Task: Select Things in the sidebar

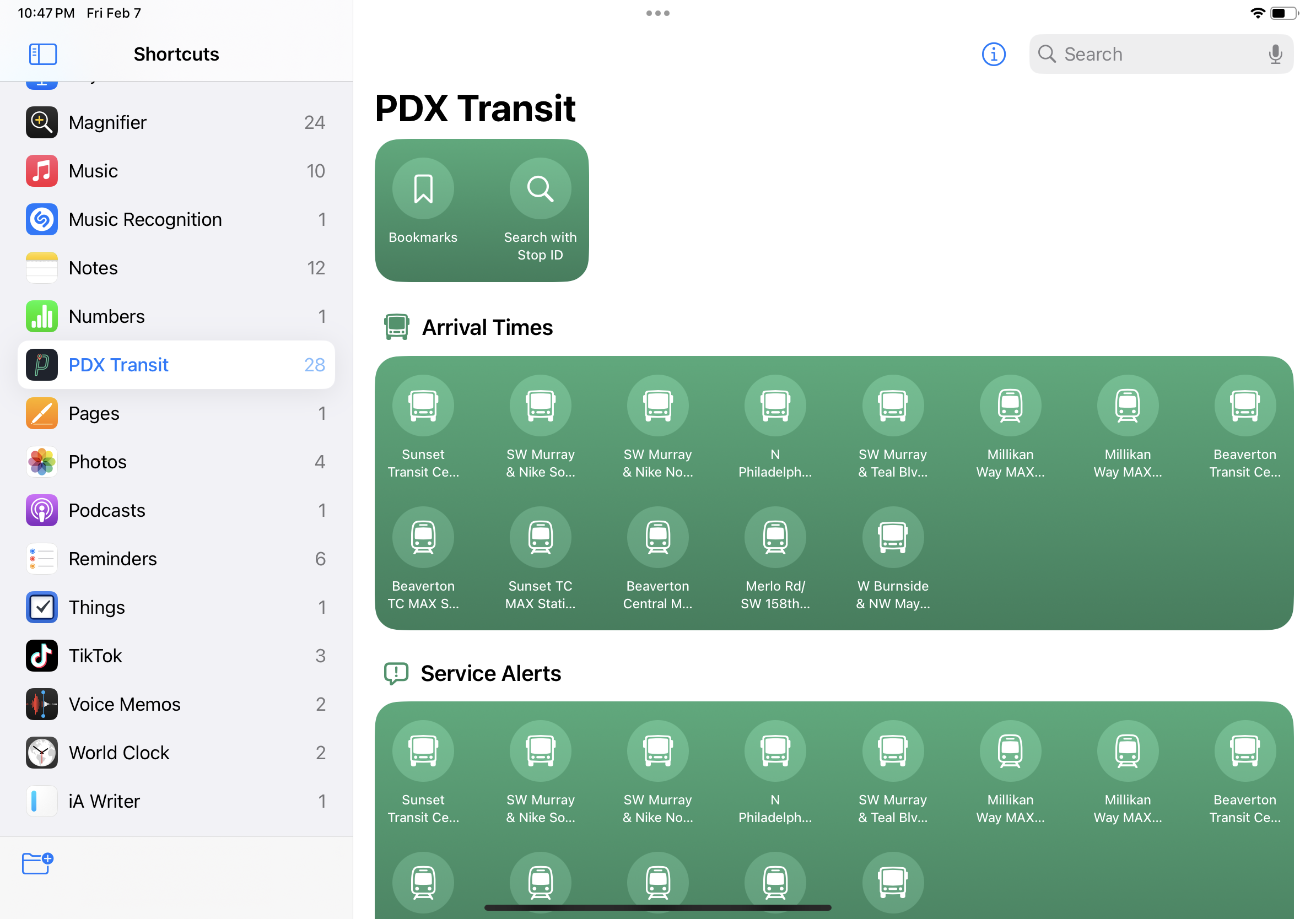Action: pyautogui.click(x=176, y=607)
